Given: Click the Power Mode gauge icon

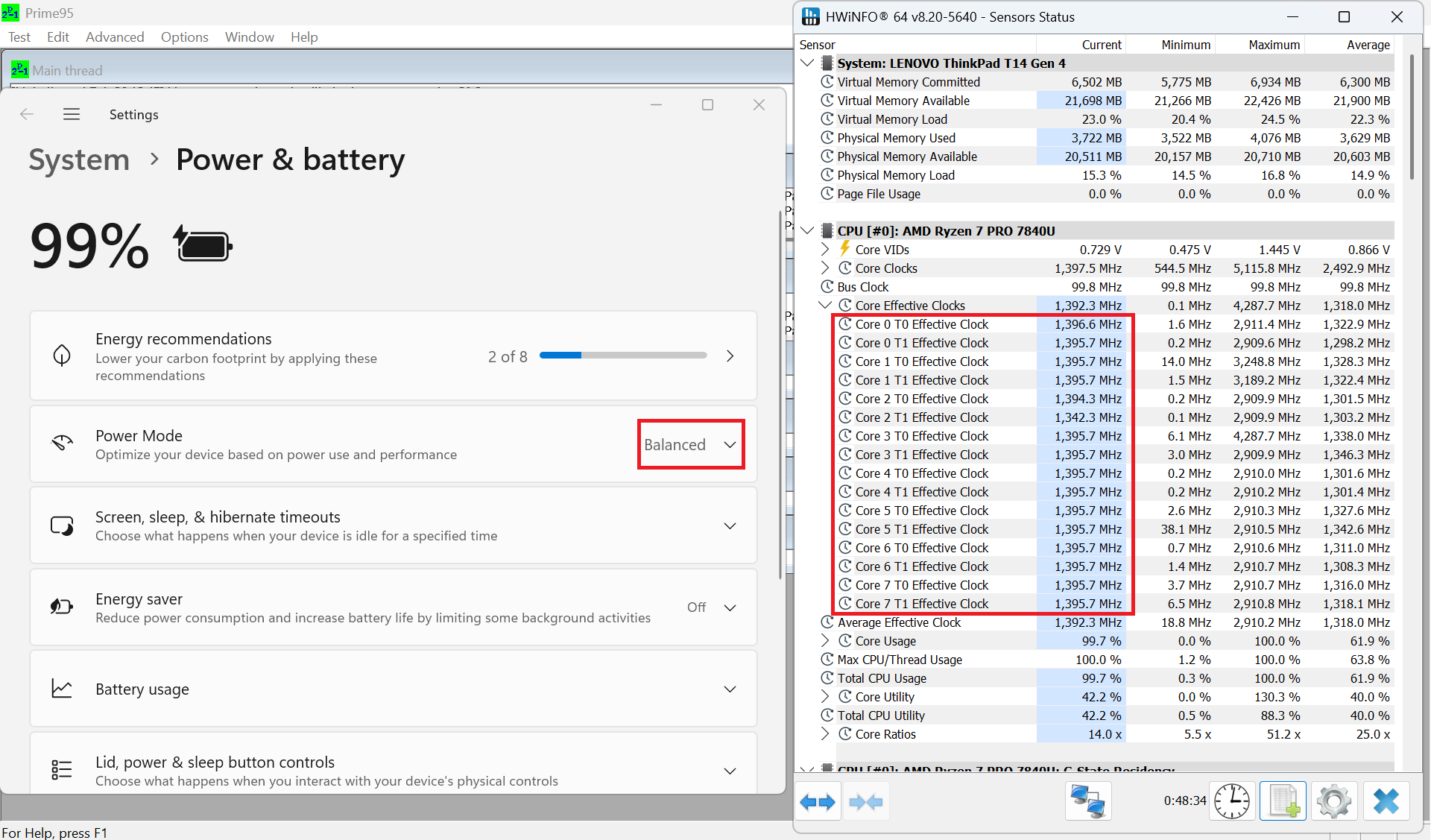Looking at the screenshot, I should [x=62, y=443].
